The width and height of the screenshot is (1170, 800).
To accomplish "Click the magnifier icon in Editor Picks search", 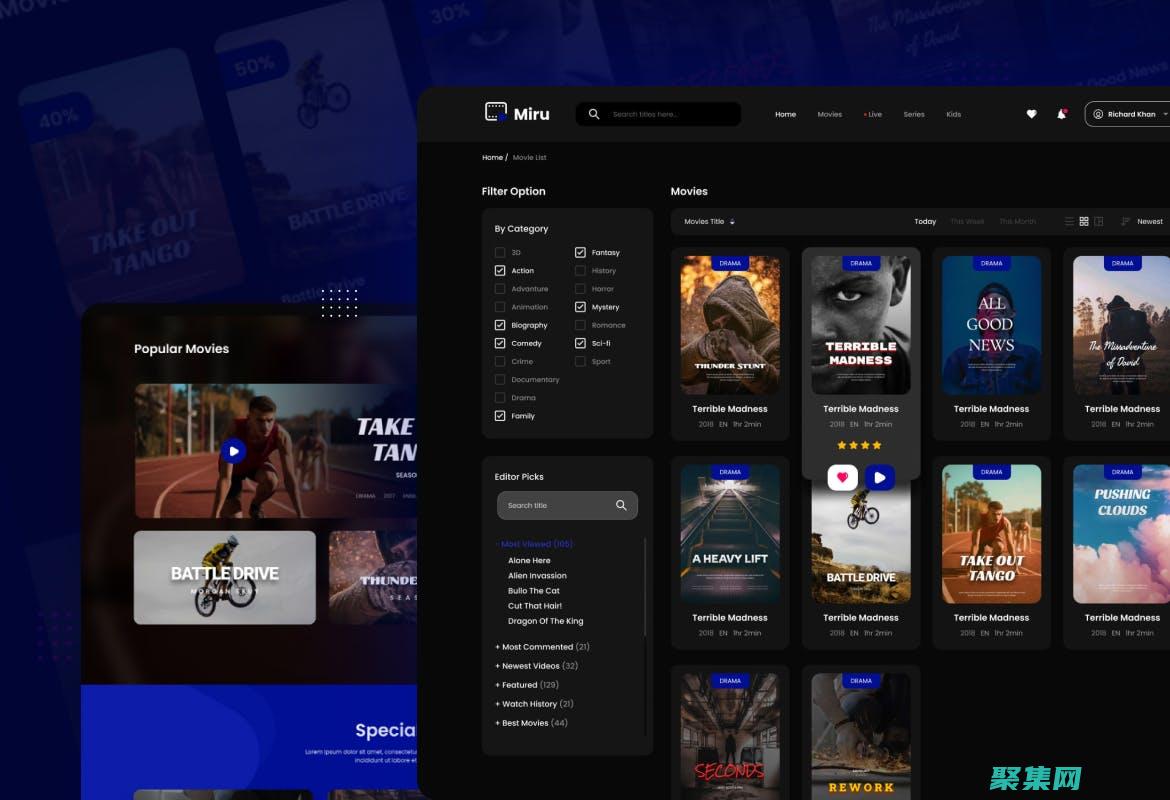I will click(x=621, y=505).
